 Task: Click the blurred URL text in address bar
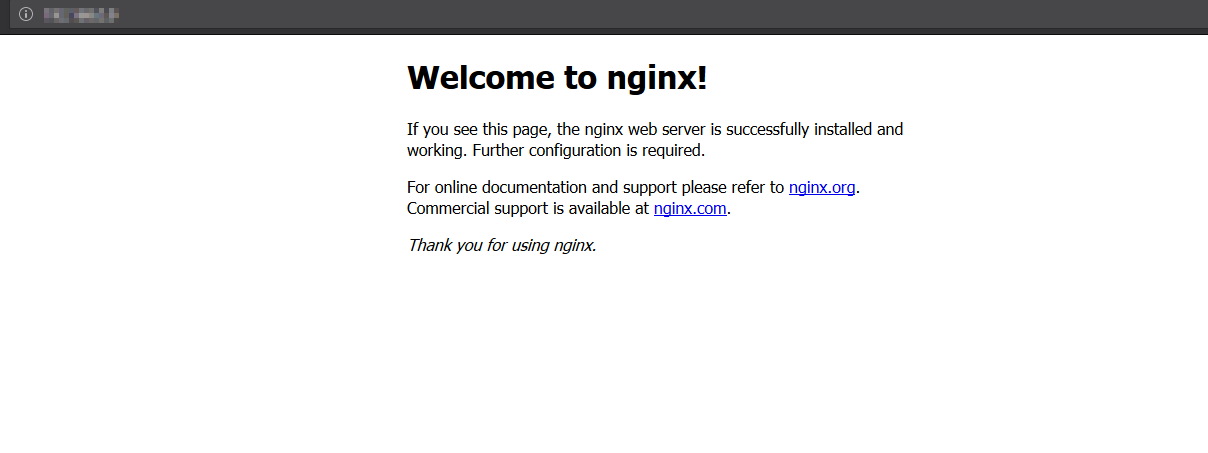point(81,14)
